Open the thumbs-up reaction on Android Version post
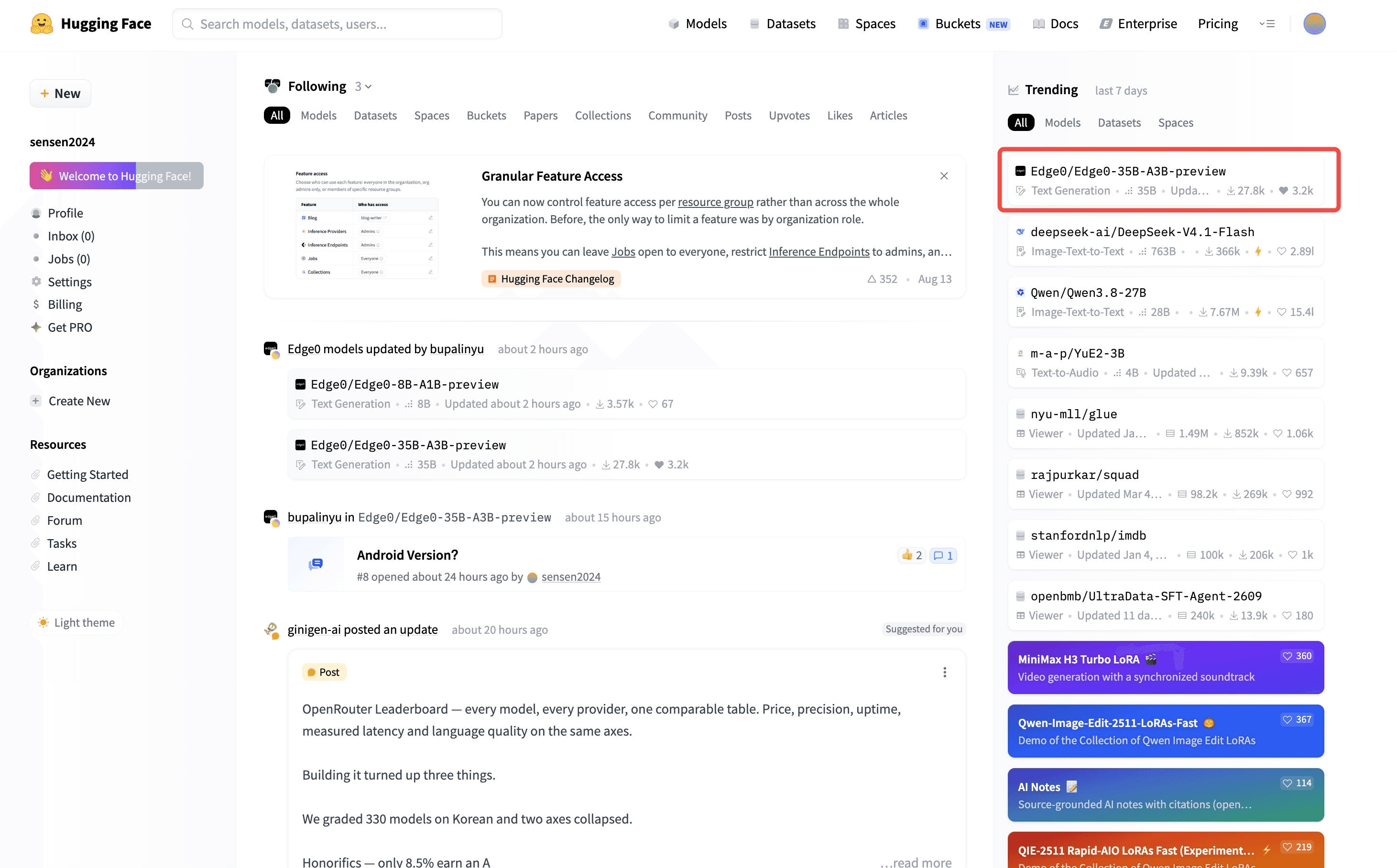1397x868 pixels. click(911, 555)
